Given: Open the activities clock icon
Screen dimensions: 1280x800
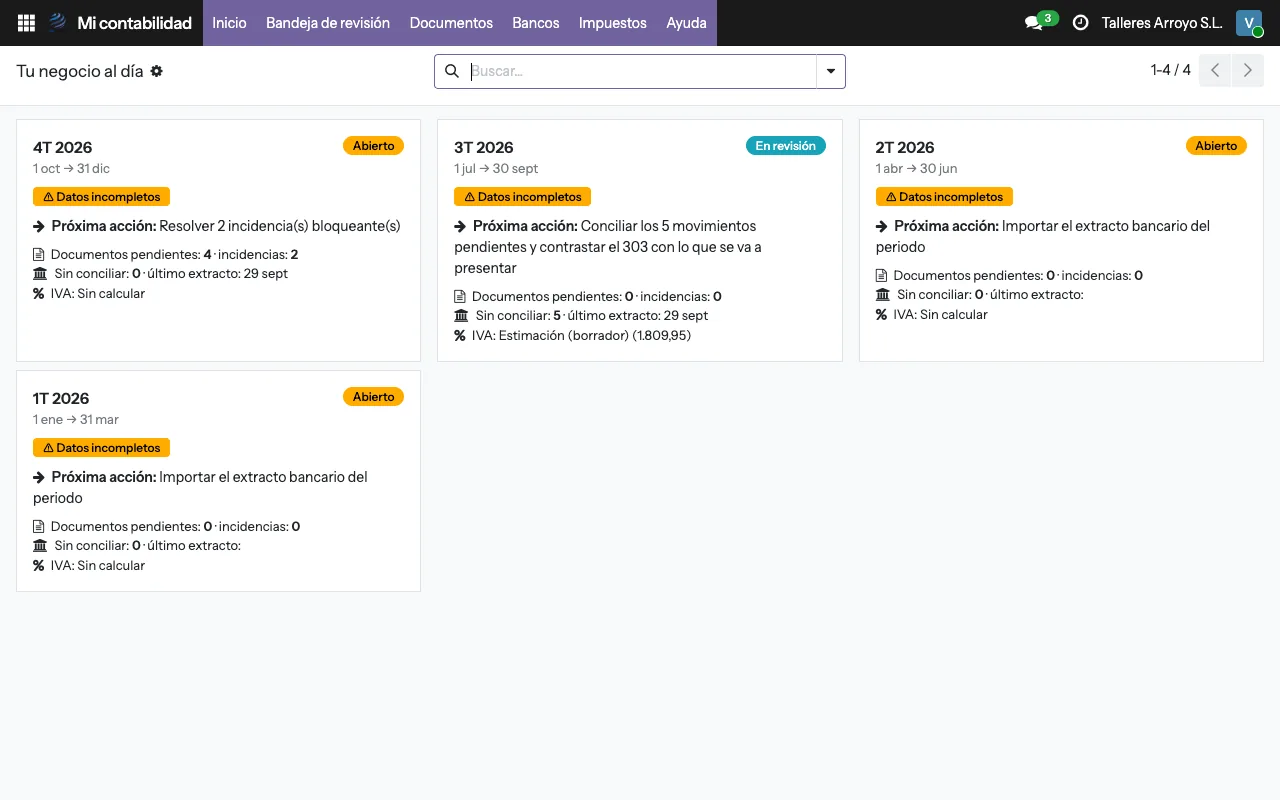Looking at the screenshot, I should pos(1080,23).
